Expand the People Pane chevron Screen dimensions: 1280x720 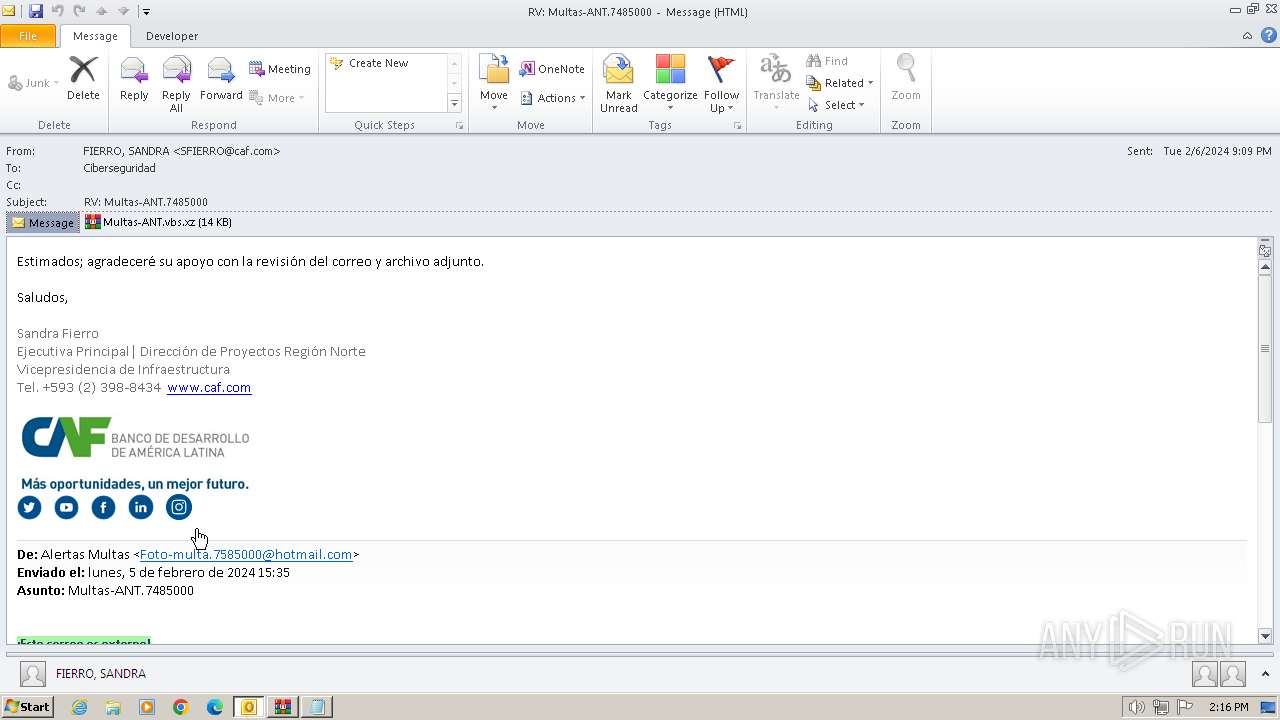coord(1266,674)
